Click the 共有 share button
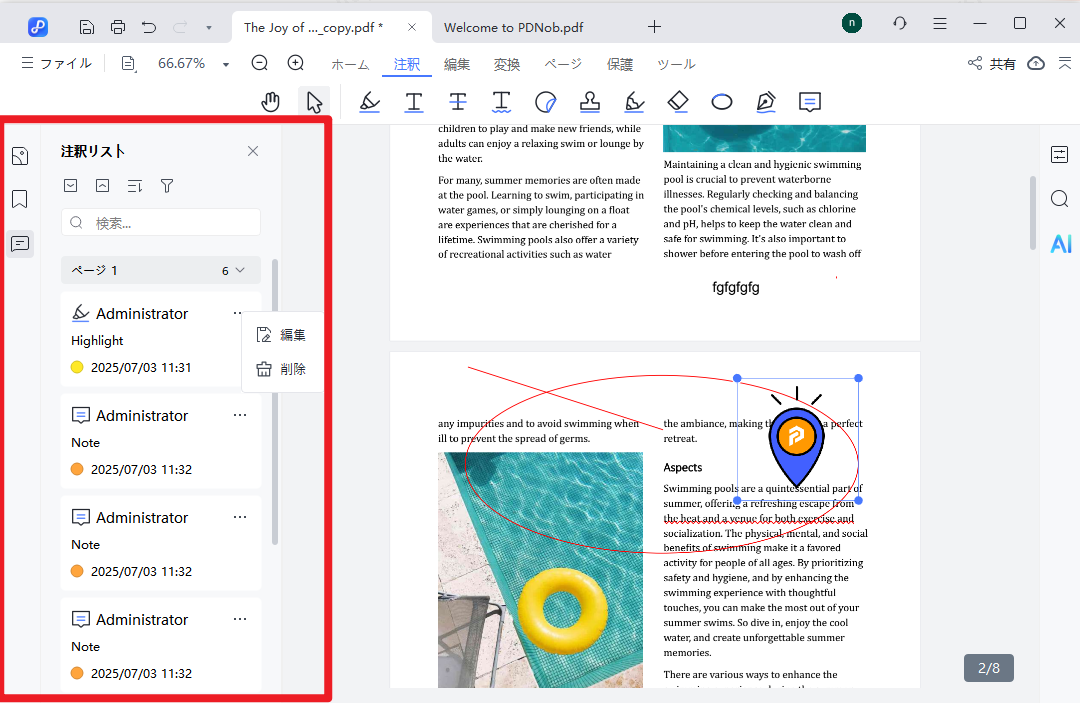 tap(991, 64)
